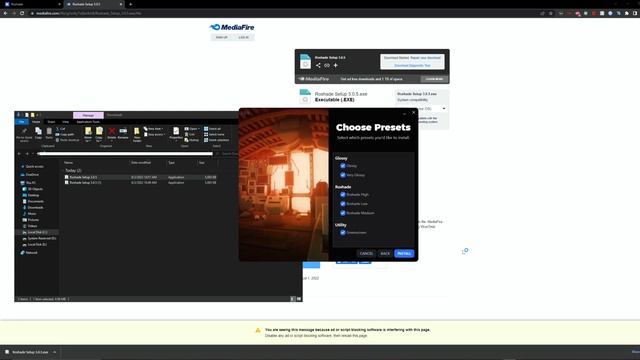Open the Share tab in File Explorer

tap(51, 122)
